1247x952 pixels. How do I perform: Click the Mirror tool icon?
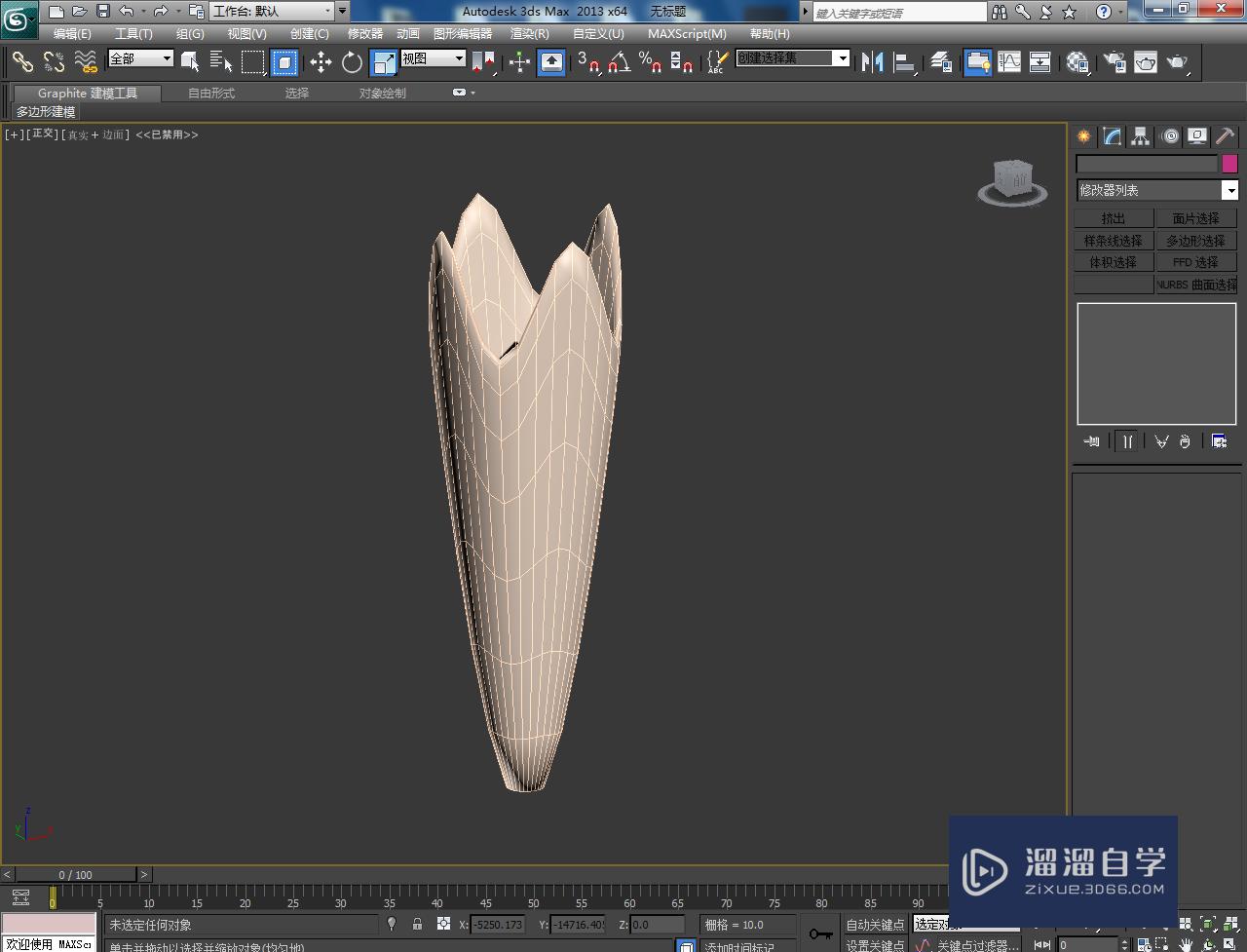tap(873, 62)
